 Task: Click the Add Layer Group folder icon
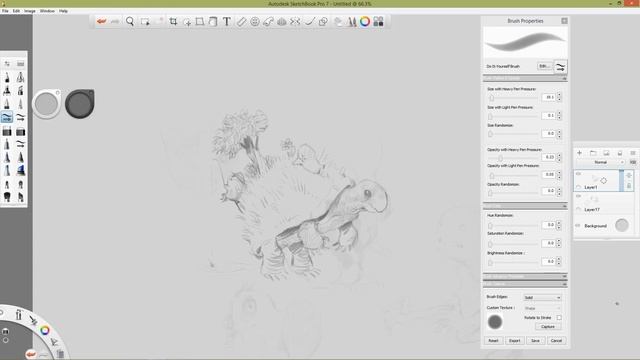pyautogui.click(x=593, y=153)
